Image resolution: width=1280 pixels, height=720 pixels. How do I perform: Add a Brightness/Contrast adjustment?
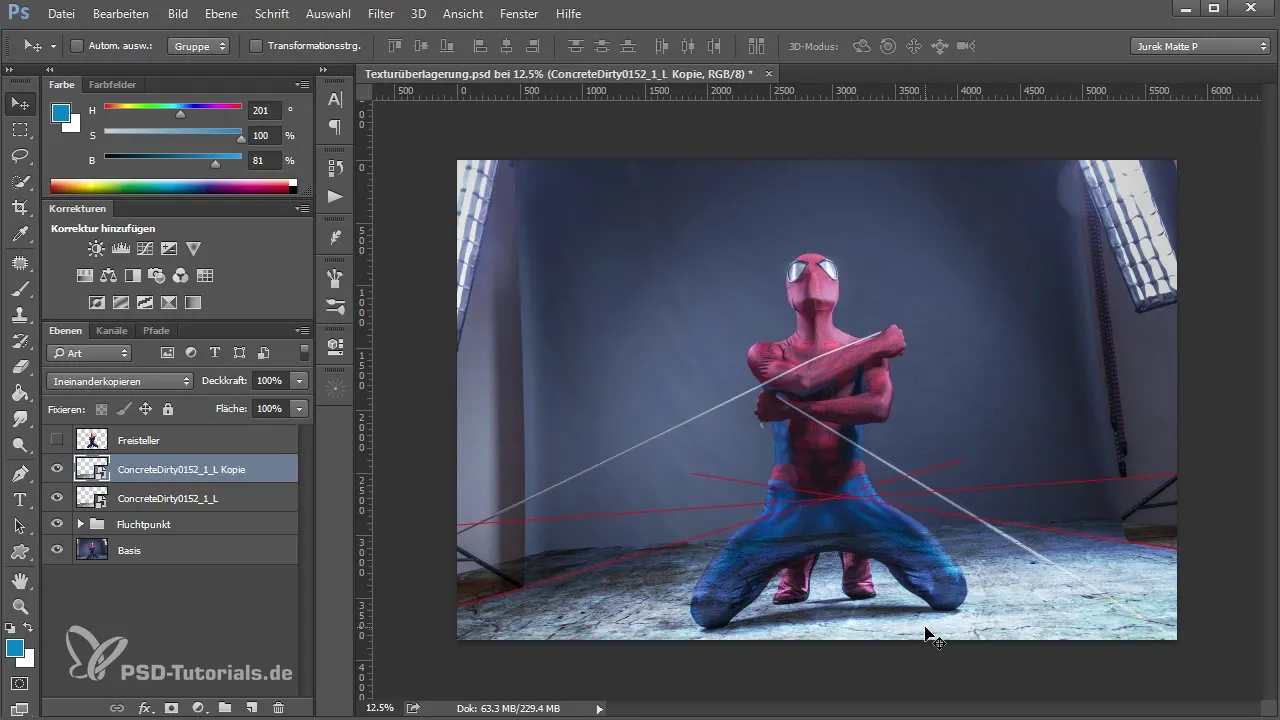tap(95, 248)
